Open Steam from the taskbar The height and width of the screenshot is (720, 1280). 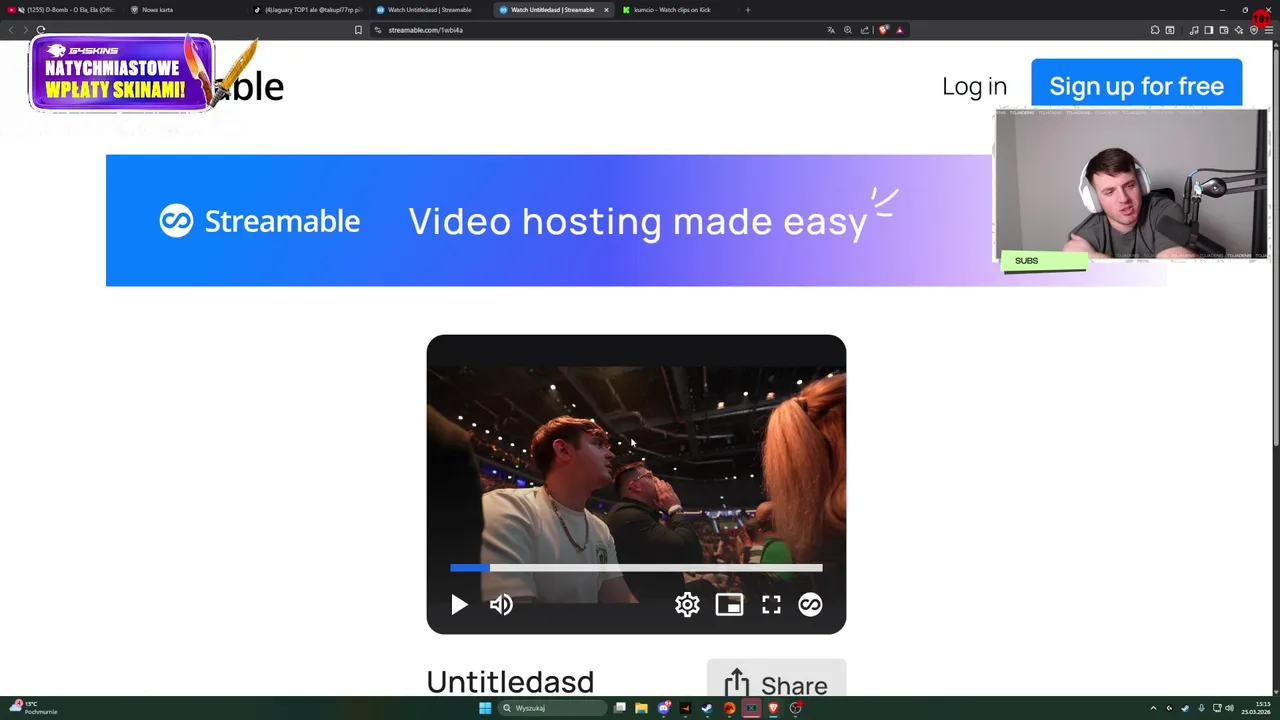(x=707, y=708)
